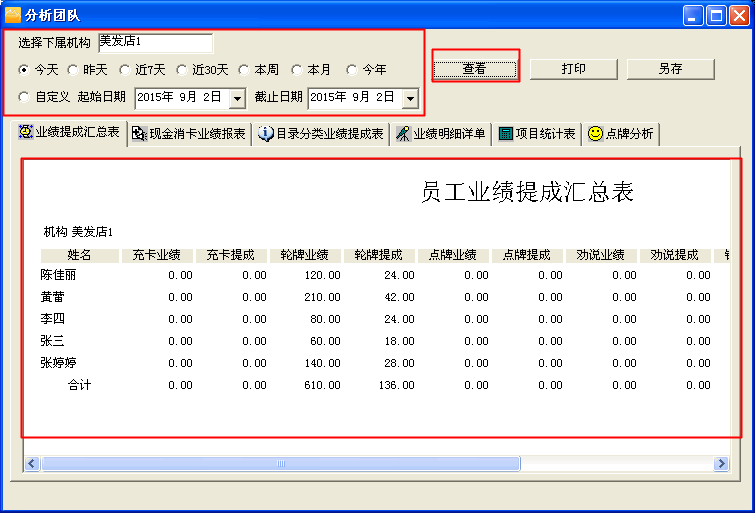This screenshot has height=513, width=755.
Task: Click the 劝说业绩 column header
Action: point(601,255)
